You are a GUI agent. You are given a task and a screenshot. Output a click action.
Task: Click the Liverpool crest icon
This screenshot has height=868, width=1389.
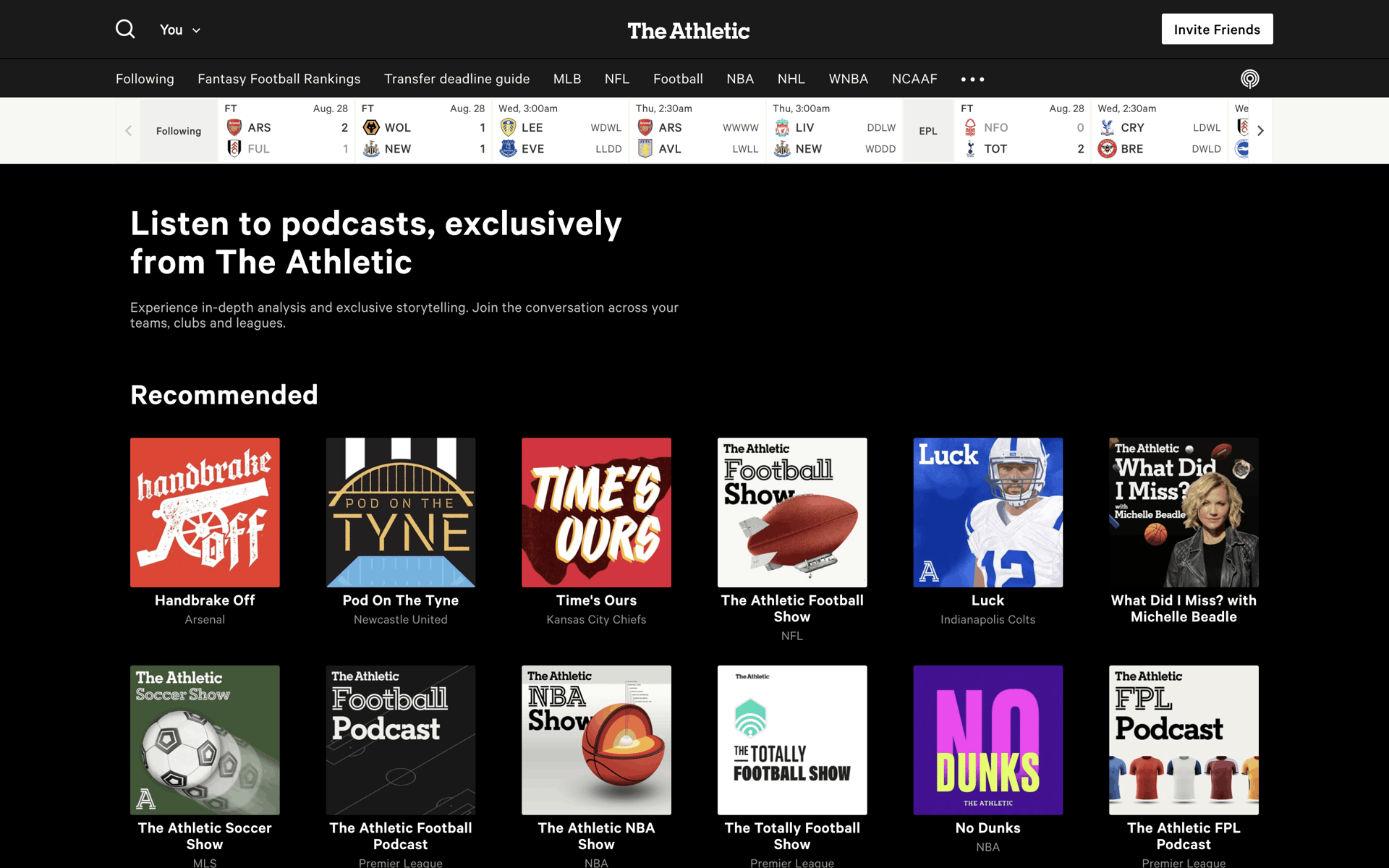[782, 127]
